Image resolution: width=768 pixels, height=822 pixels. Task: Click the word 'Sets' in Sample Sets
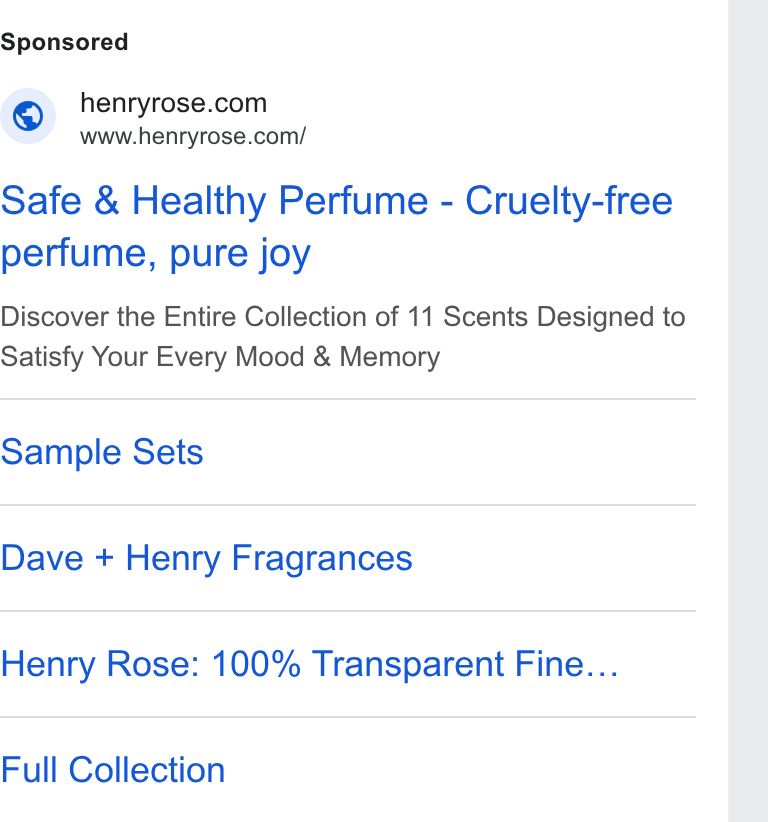168,452
